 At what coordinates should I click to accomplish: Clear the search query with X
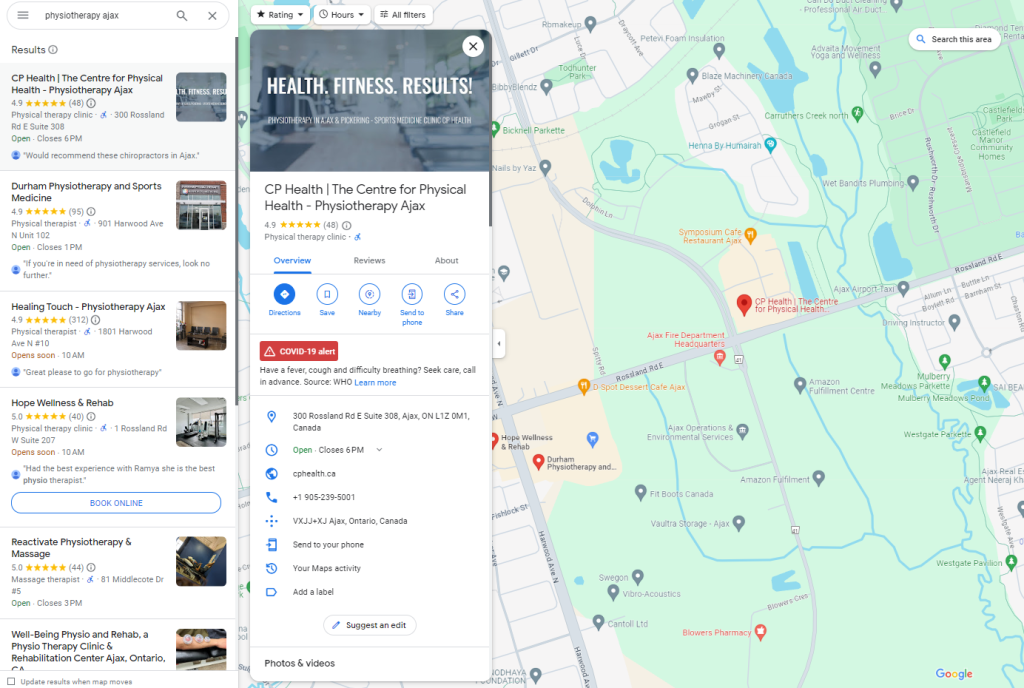tap(212, 16)
